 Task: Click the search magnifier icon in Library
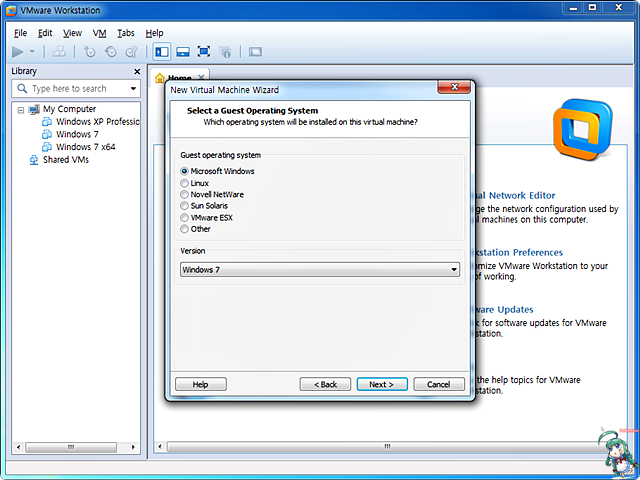(x=22, y=88)
